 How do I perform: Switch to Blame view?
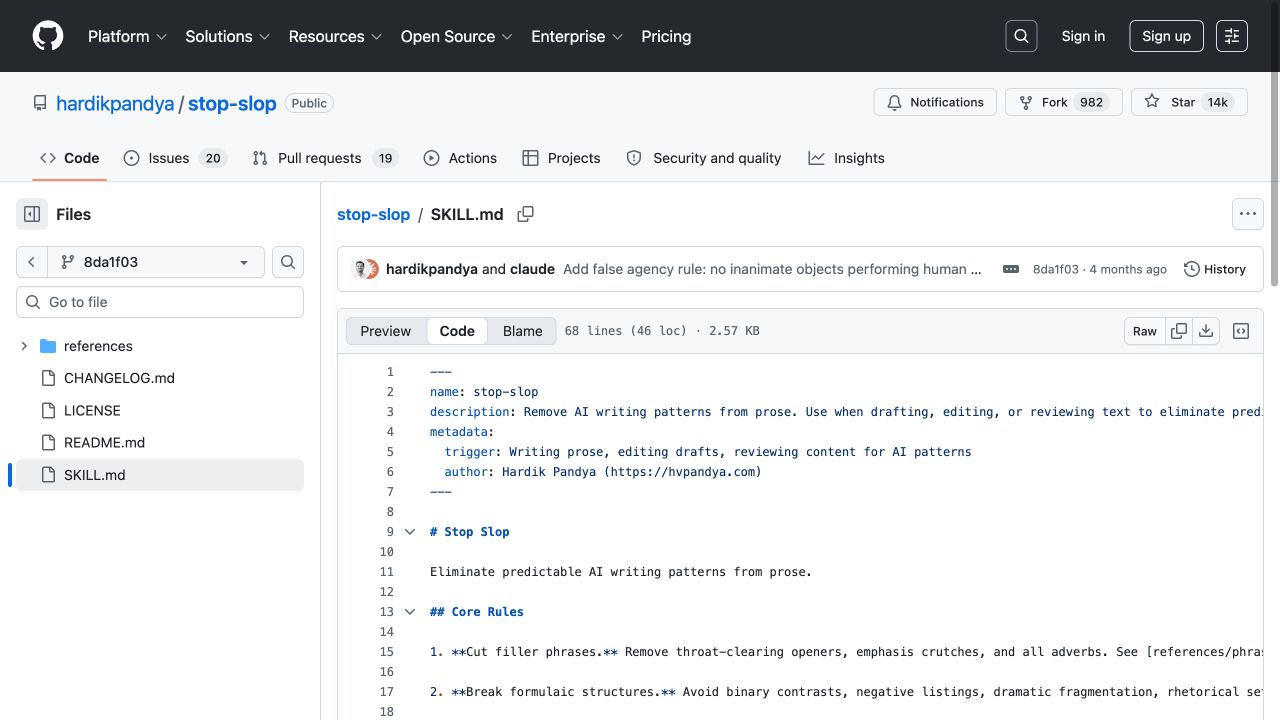pyautogui.click(x=522, y=331)
